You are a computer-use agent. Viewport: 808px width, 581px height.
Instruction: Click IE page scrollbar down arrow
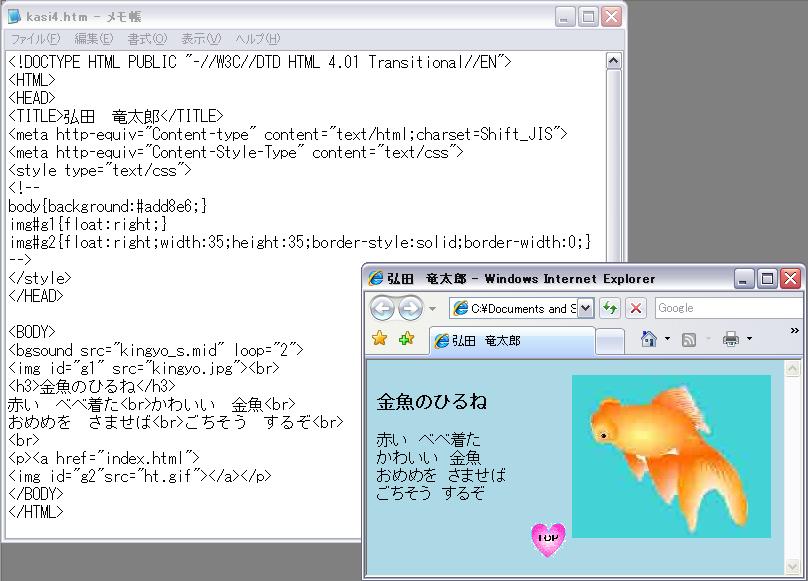click(792, 567)
